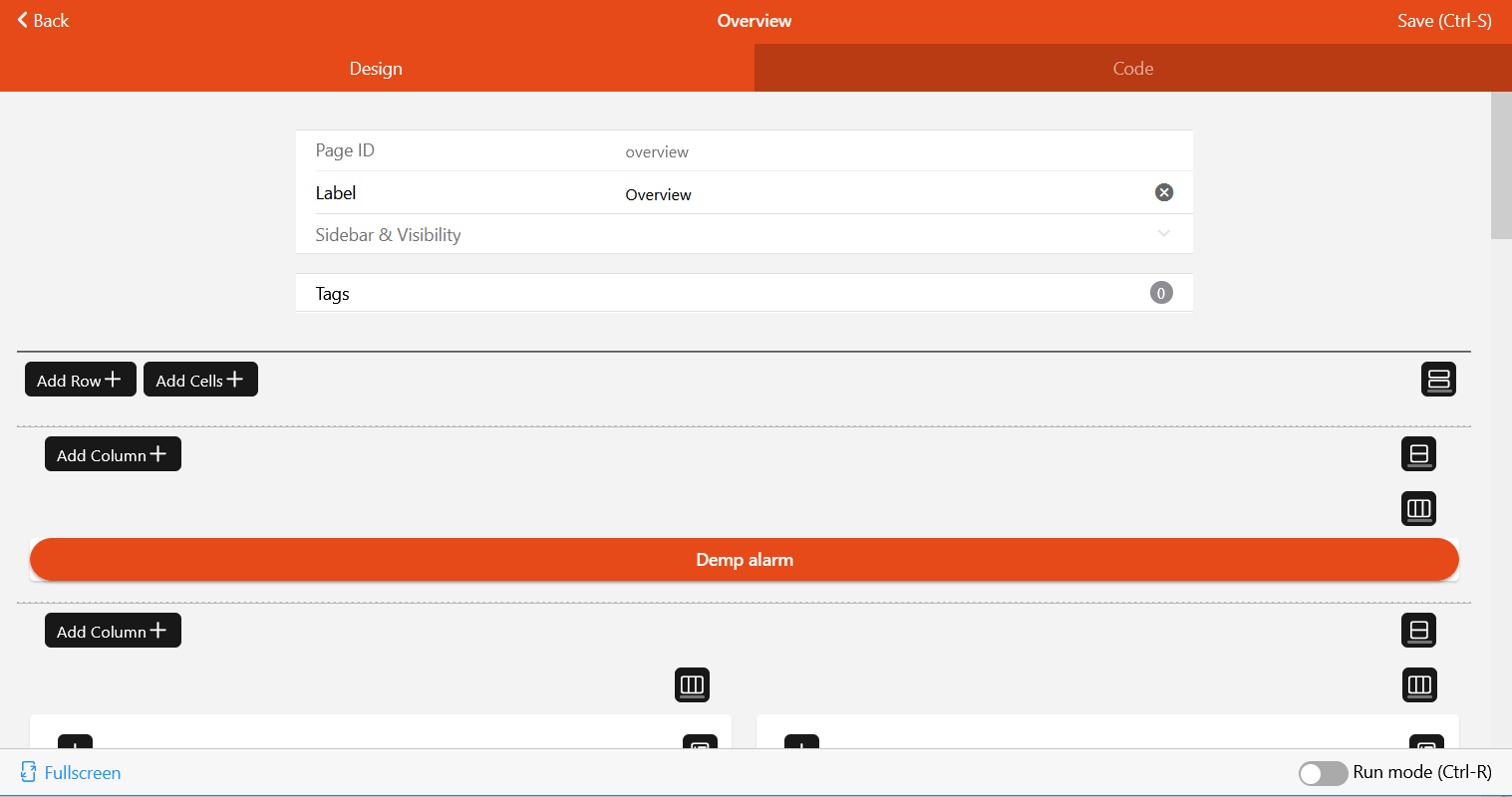Image resolution: width=1512 pixels, height=797 pixels.
Task: Open the right column's layout icon
Action: 1418,684
